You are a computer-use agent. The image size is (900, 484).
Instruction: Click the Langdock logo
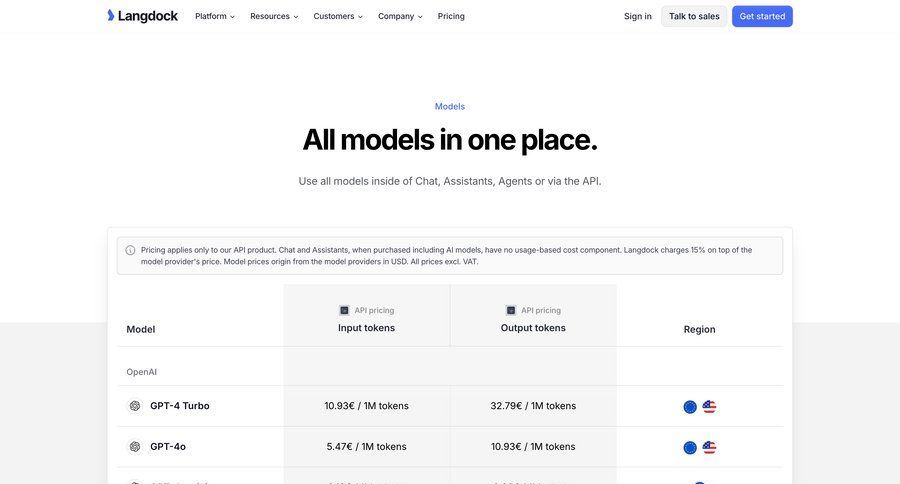pyautogui.click(x=142, y=16)
